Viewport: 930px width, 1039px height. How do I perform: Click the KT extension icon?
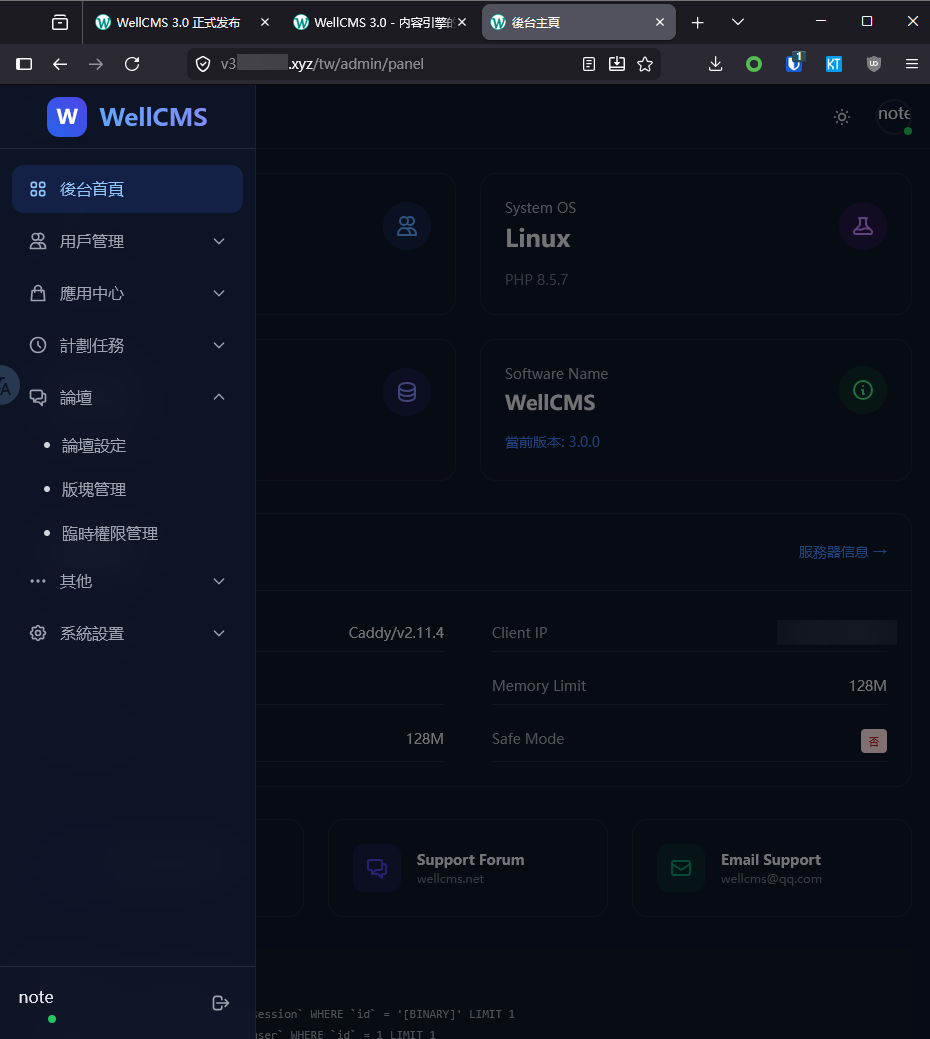834,64
